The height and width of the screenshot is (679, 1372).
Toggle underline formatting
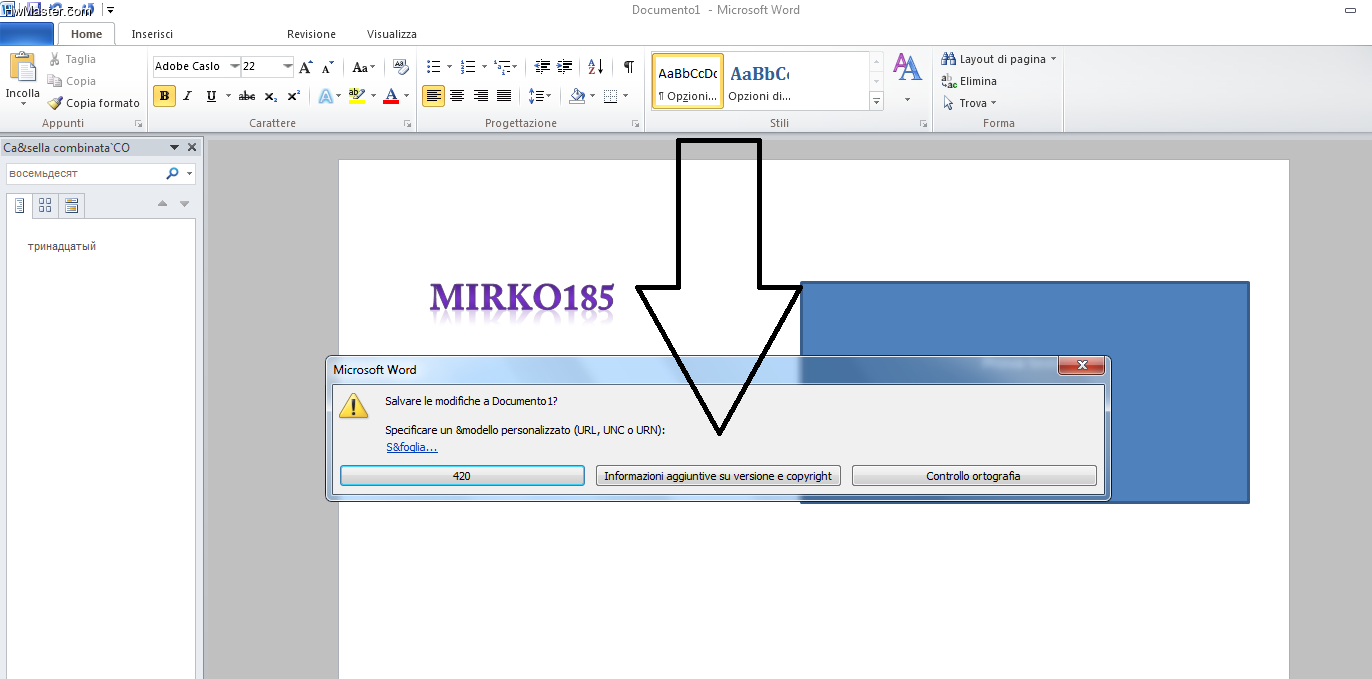[x=211, y=96]
